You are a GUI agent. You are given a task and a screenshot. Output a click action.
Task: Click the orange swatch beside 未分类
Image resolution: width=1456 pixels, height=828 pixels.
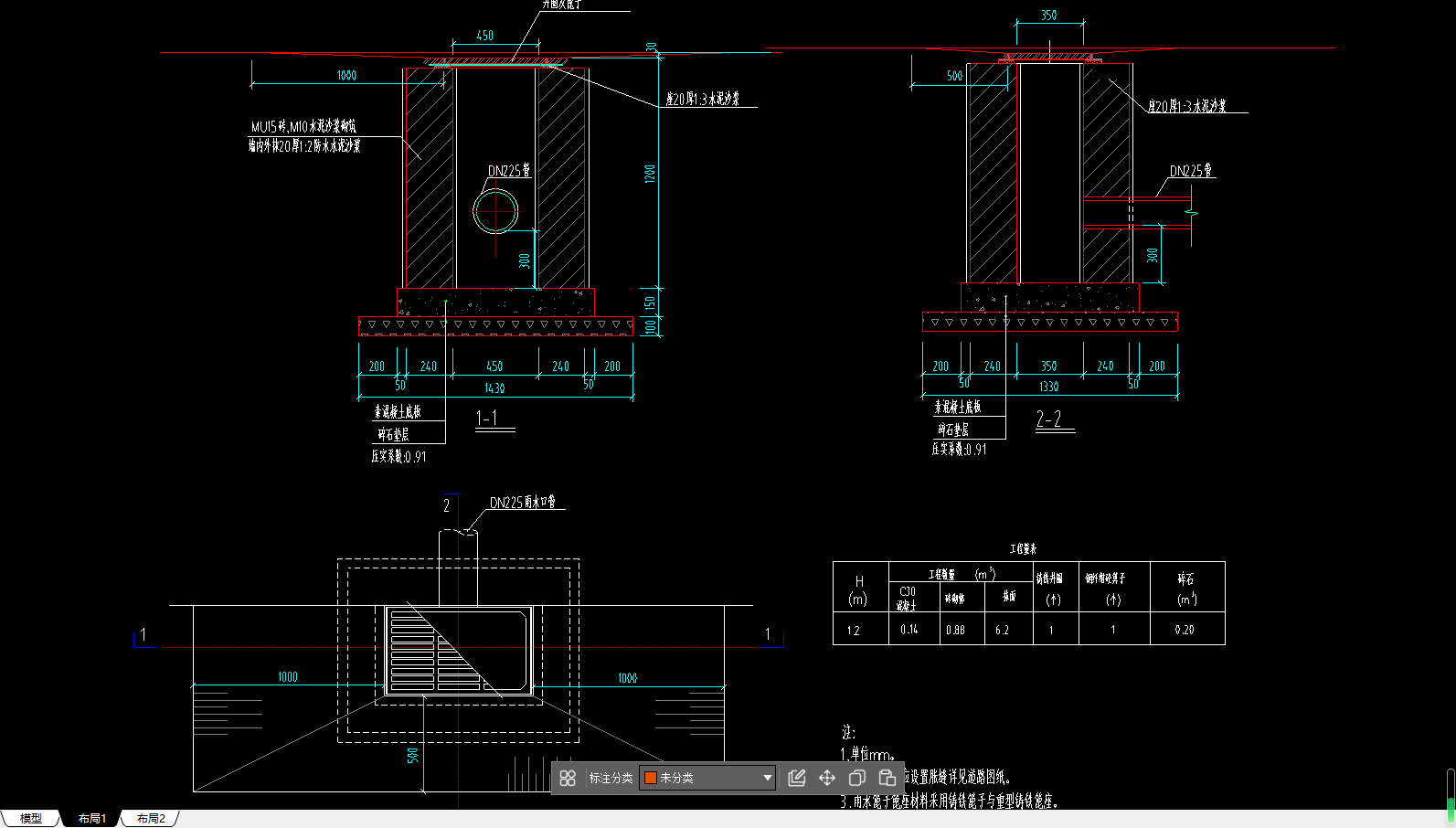[651, 778]
